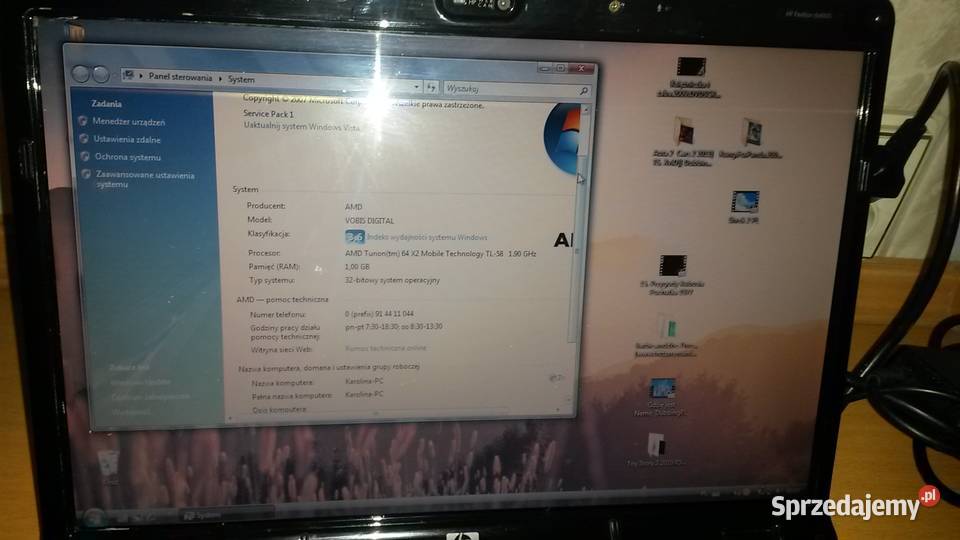Click the change settings link beside computer name
Viewport: 960px width, 540px height.
point(557,378)
